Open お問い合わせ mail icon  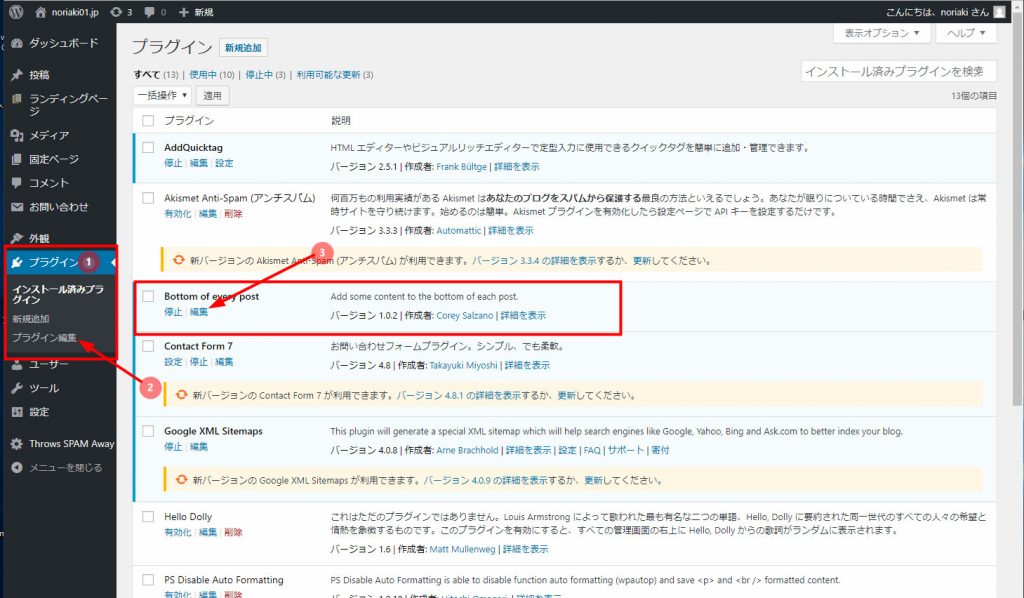tap(17, 207)
